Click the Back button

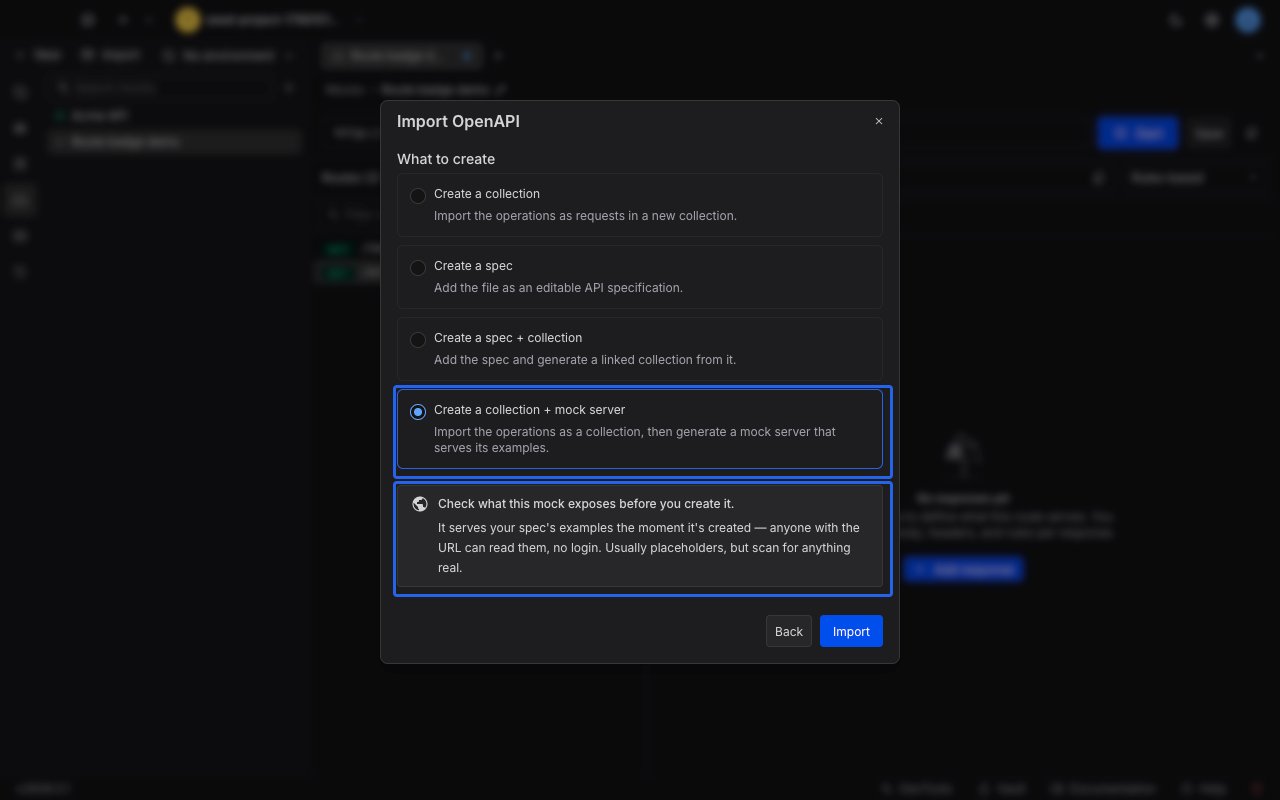[x=789, y=631]
